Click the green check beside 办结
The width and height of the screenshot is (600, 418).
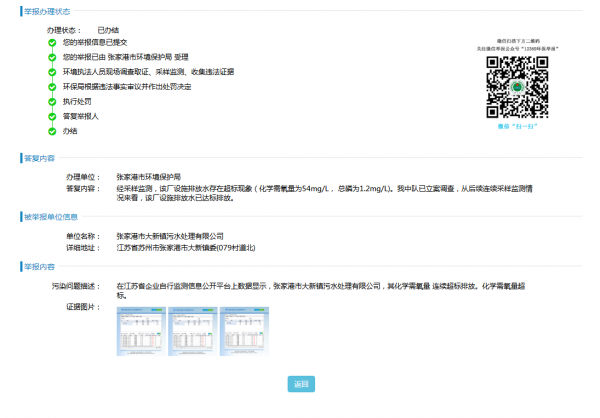coord(52,131)
